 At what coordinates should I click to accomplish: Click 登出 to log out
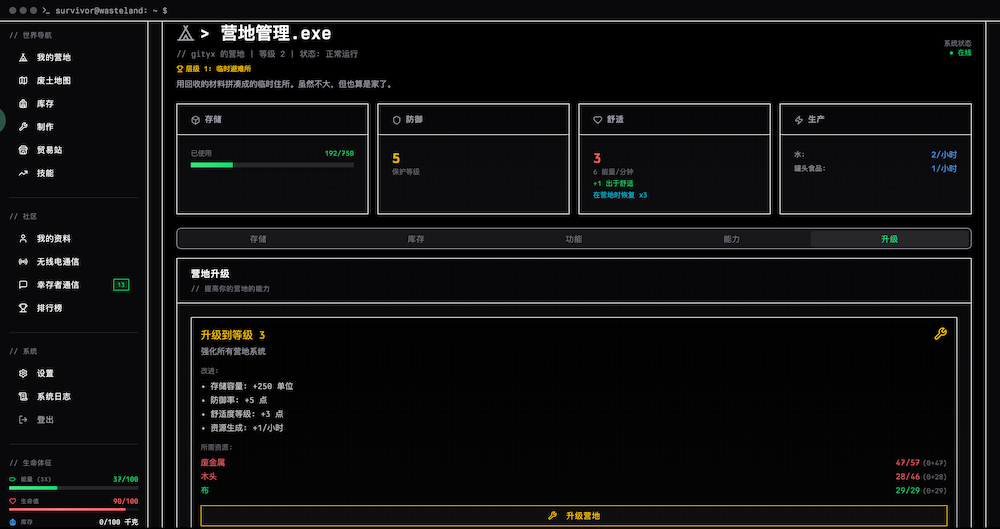45,420
